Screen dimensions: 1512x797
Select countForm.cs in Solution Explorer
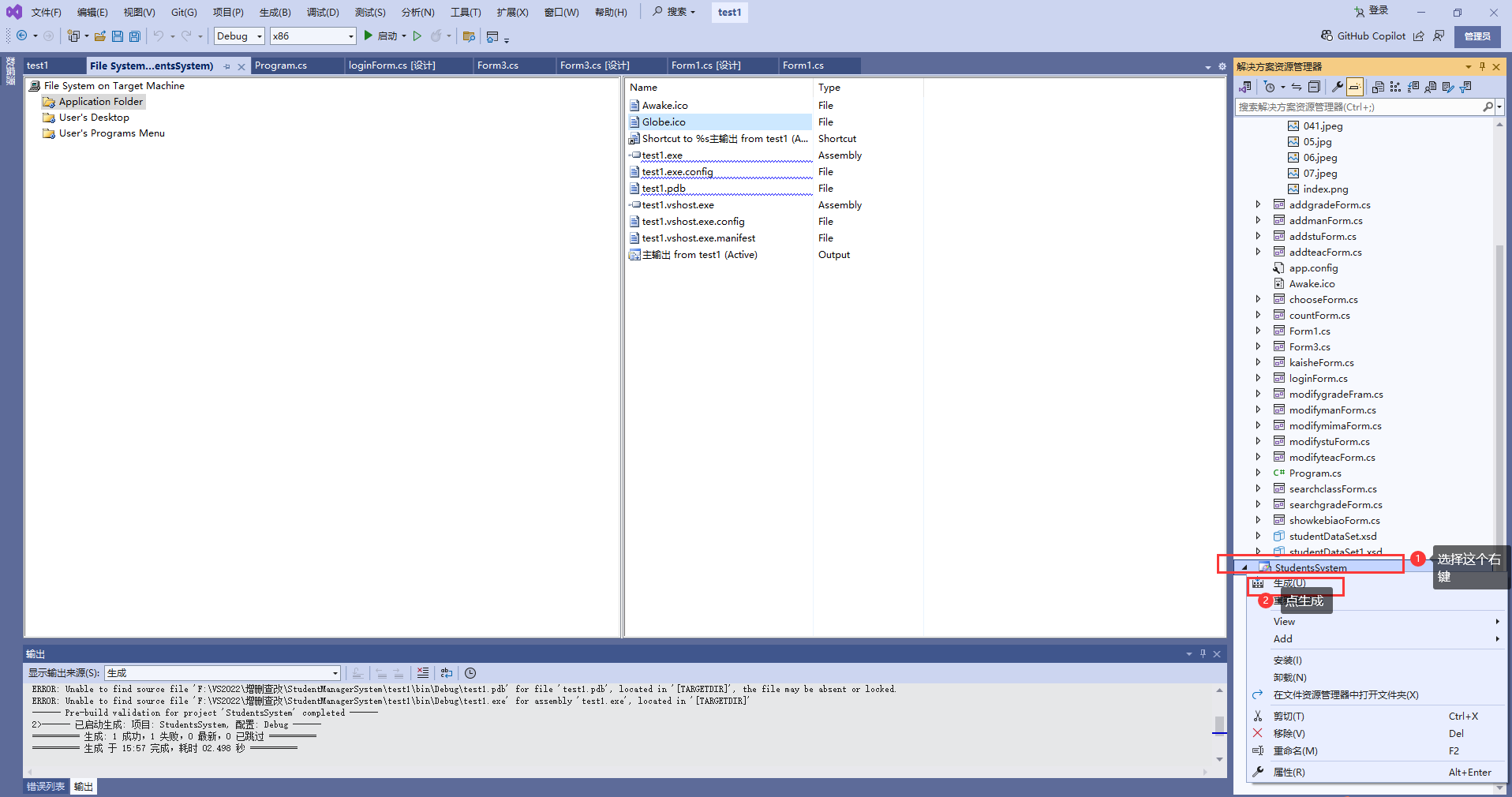[x=1319, y=315]
